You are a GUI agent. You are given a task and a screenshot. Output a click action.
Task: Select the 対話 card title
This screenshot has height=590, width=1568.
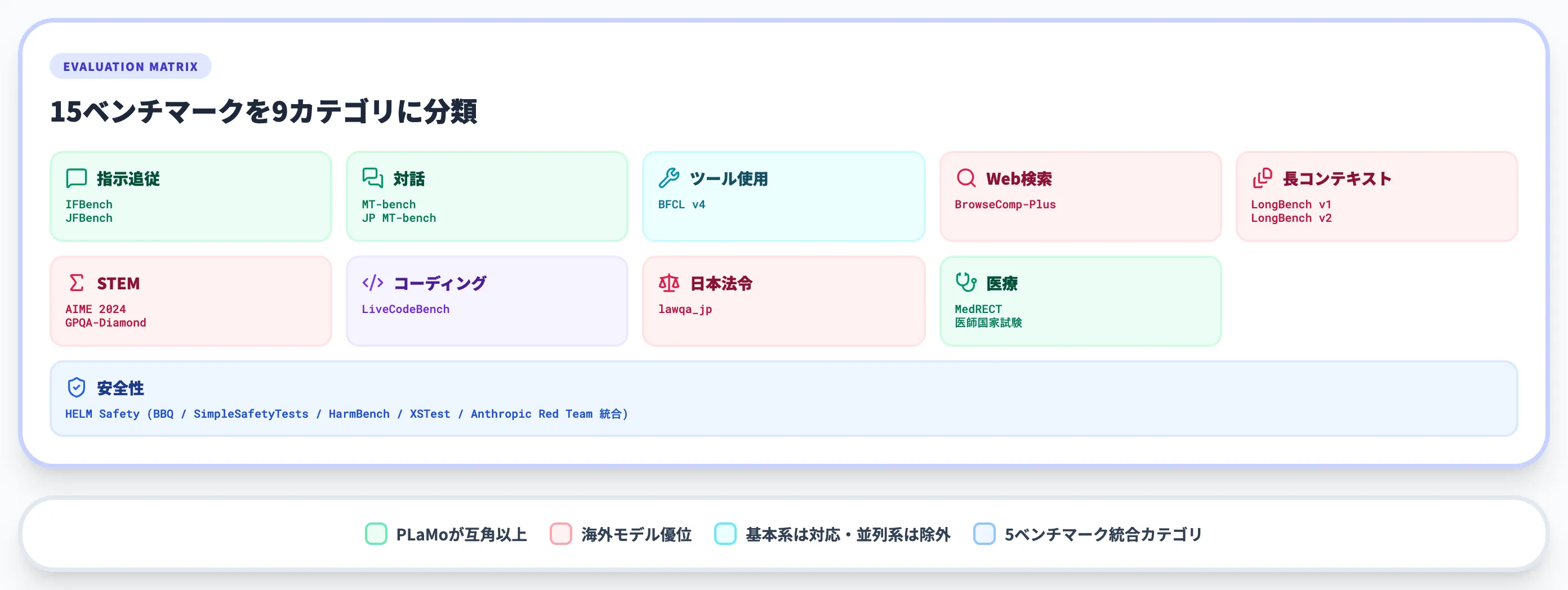[x=409, y=179]
